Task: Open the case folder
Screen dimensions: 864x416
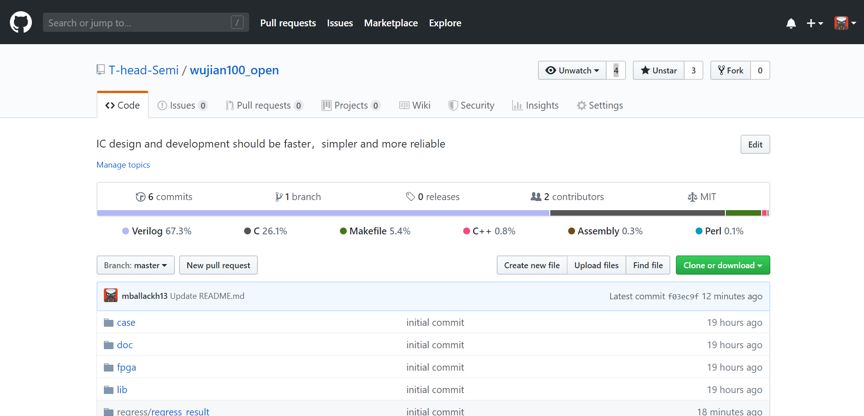Action: (126, 322)
